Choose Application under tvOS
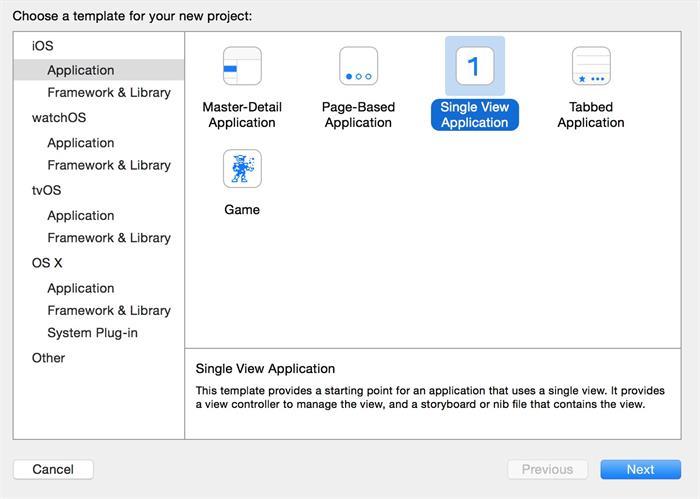700x499 pixels. (81, 216)
